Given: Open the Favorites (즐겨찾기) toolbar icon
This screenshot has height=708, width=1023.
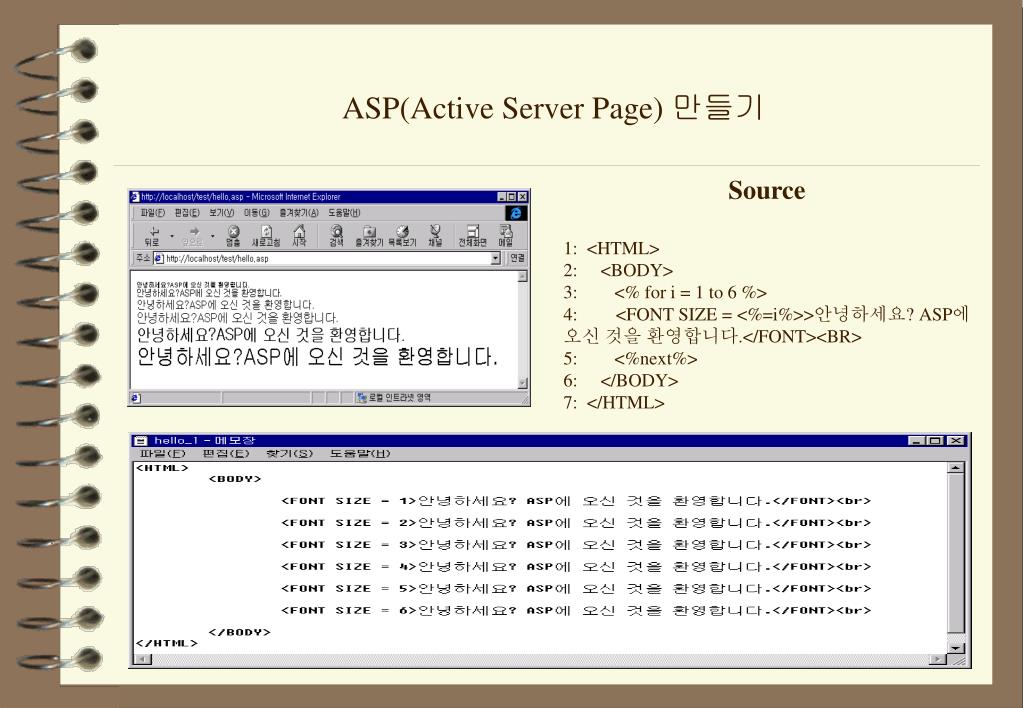Looking at the screenshot, I should pos(369,236).
